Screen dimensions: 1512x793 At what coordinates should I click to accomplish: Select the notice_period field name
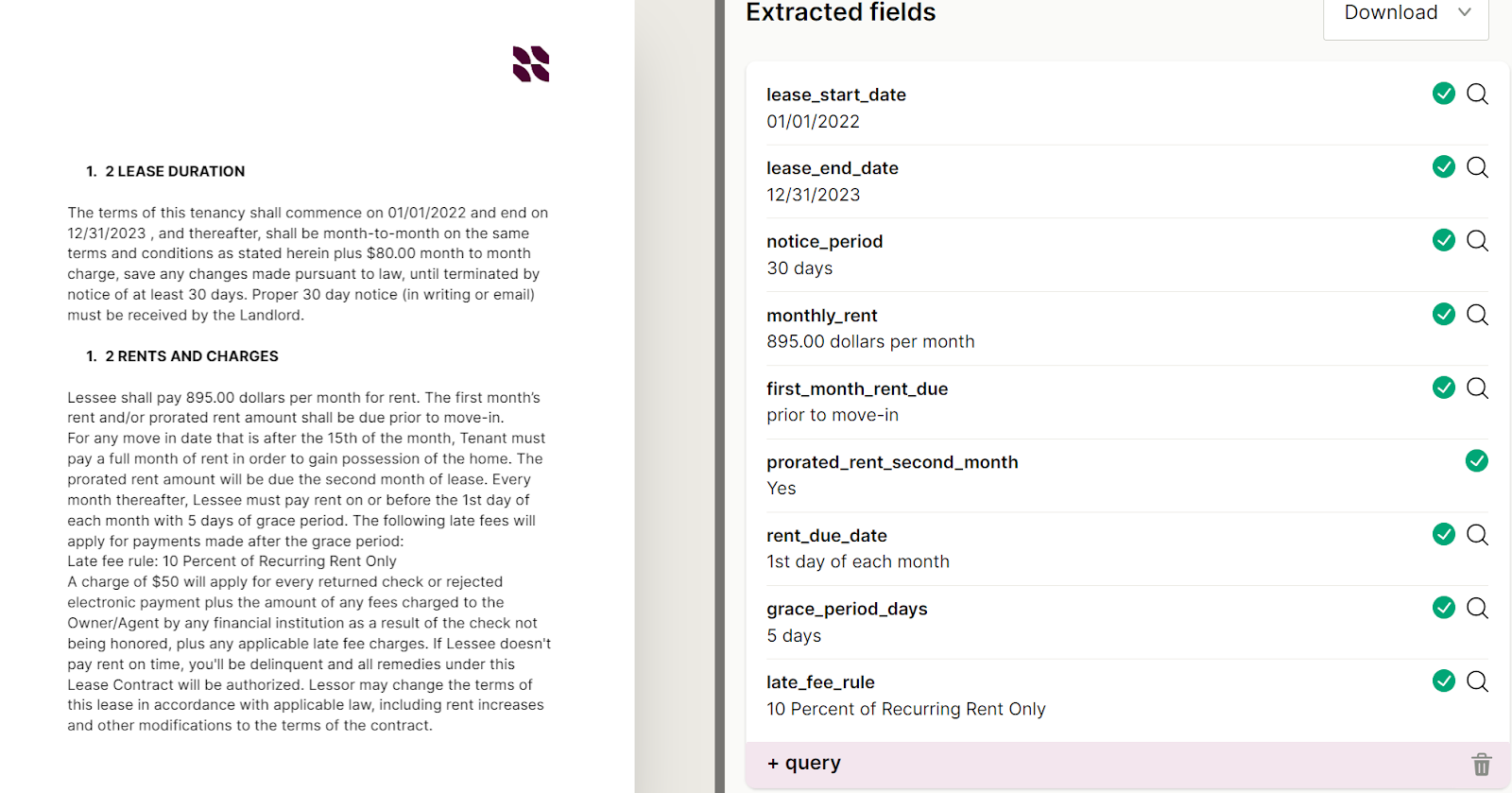[825, 242]
